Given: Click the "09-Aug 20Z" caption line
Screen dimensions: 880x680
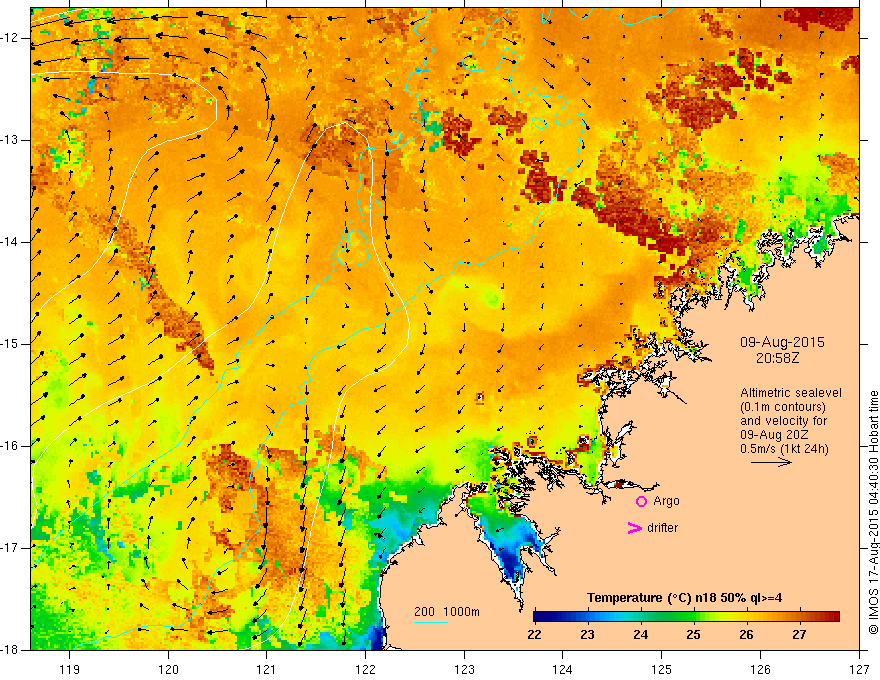Looking at the screenshot, I should click(x=773, y=435).
